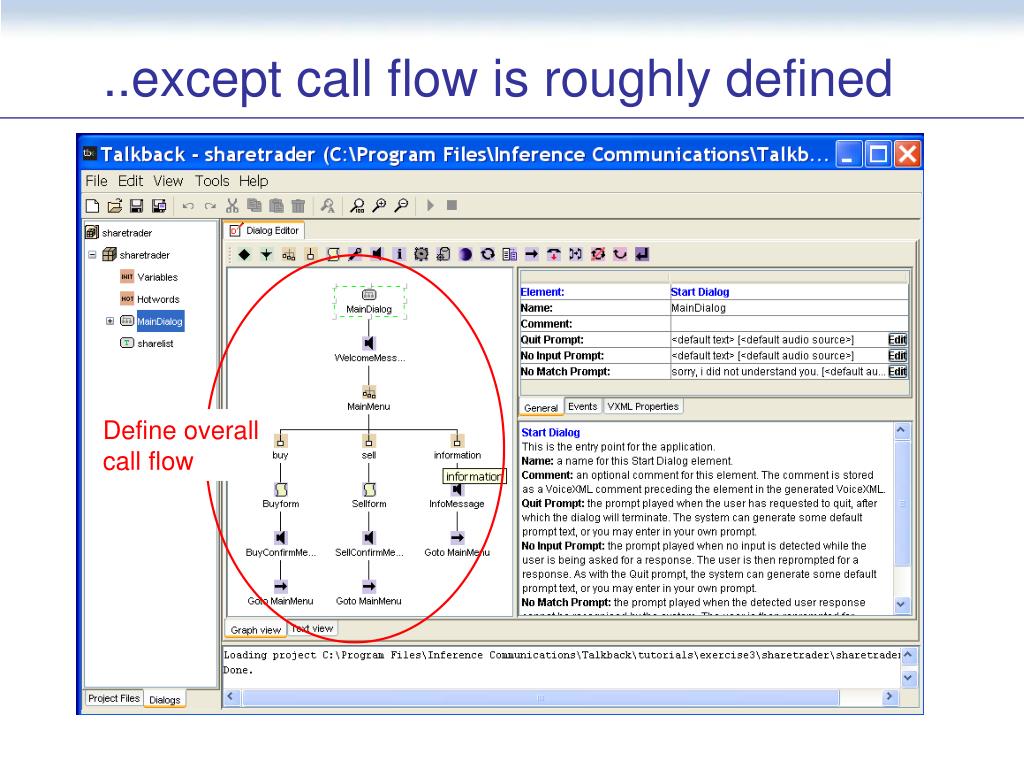
Task: Switch to the Project Files tab
Action: tap(114, 698)
